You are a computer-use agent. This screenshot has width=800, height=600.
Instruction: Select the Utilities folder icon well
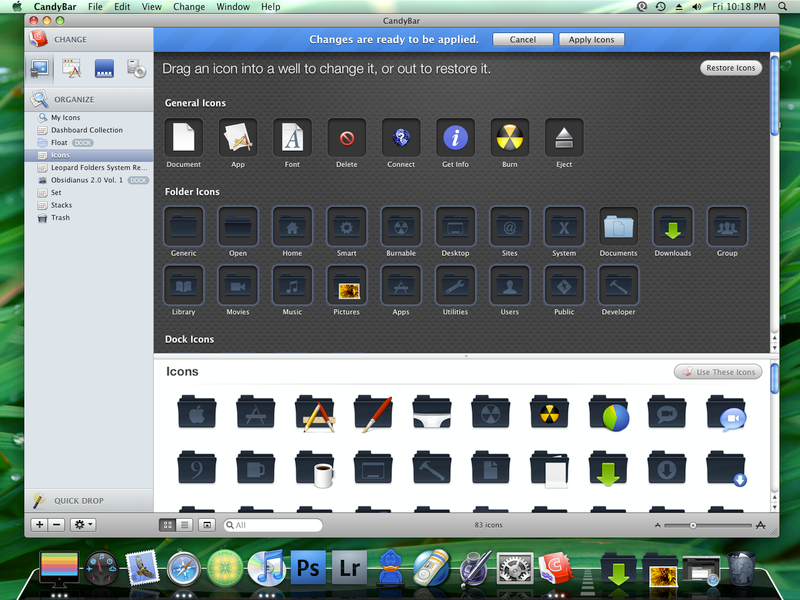coord(456,285)
